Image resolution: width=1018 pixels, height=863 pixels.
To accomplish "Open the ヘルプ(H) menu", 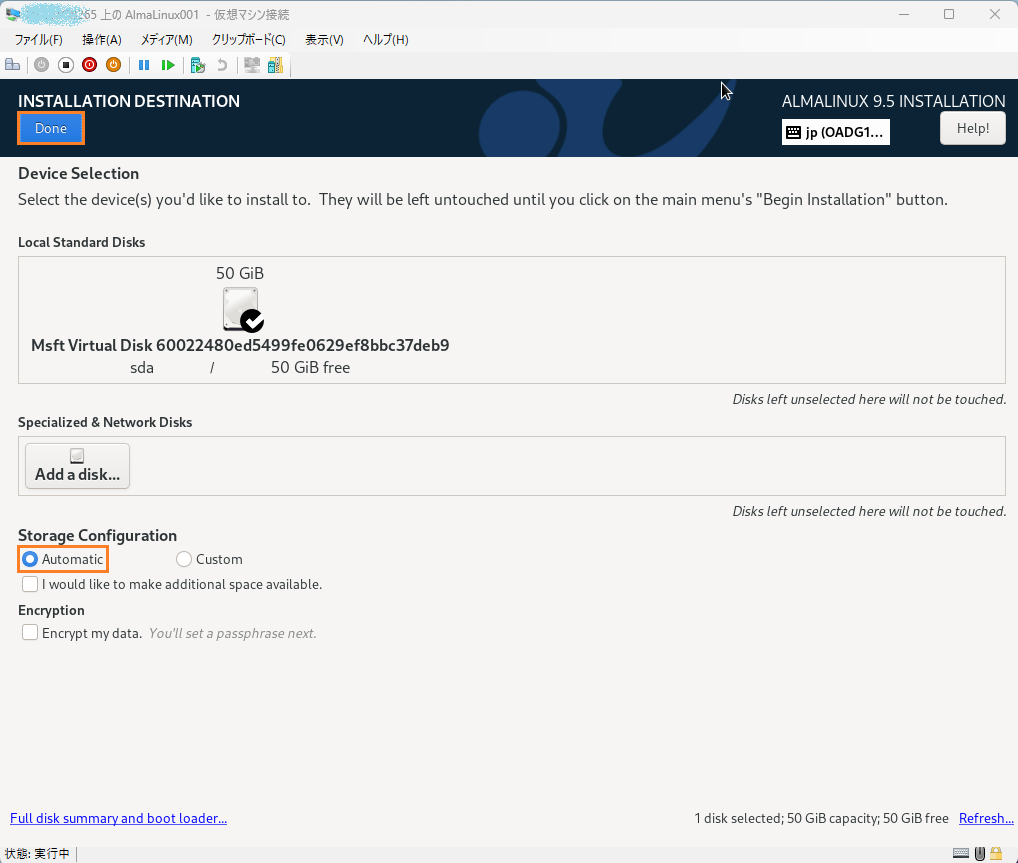I will point(386,40).
